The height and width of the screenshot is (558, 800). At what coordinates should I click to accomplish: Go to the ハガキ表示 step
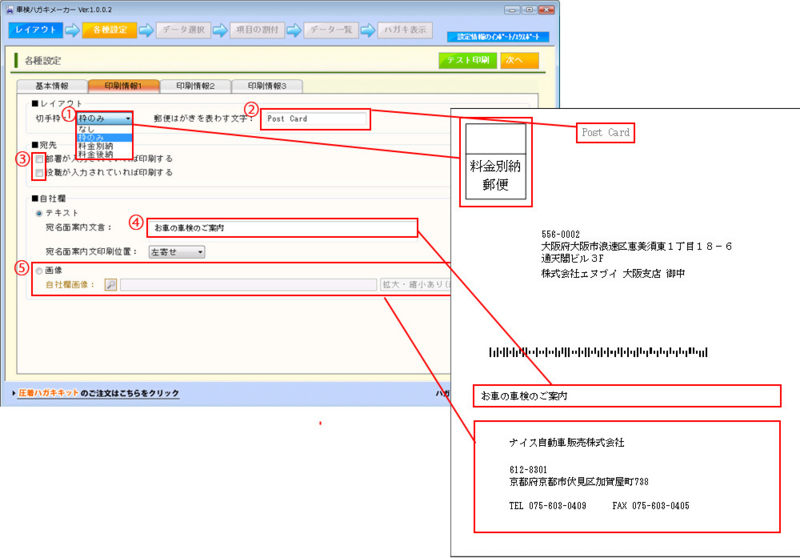pos(405,30)
